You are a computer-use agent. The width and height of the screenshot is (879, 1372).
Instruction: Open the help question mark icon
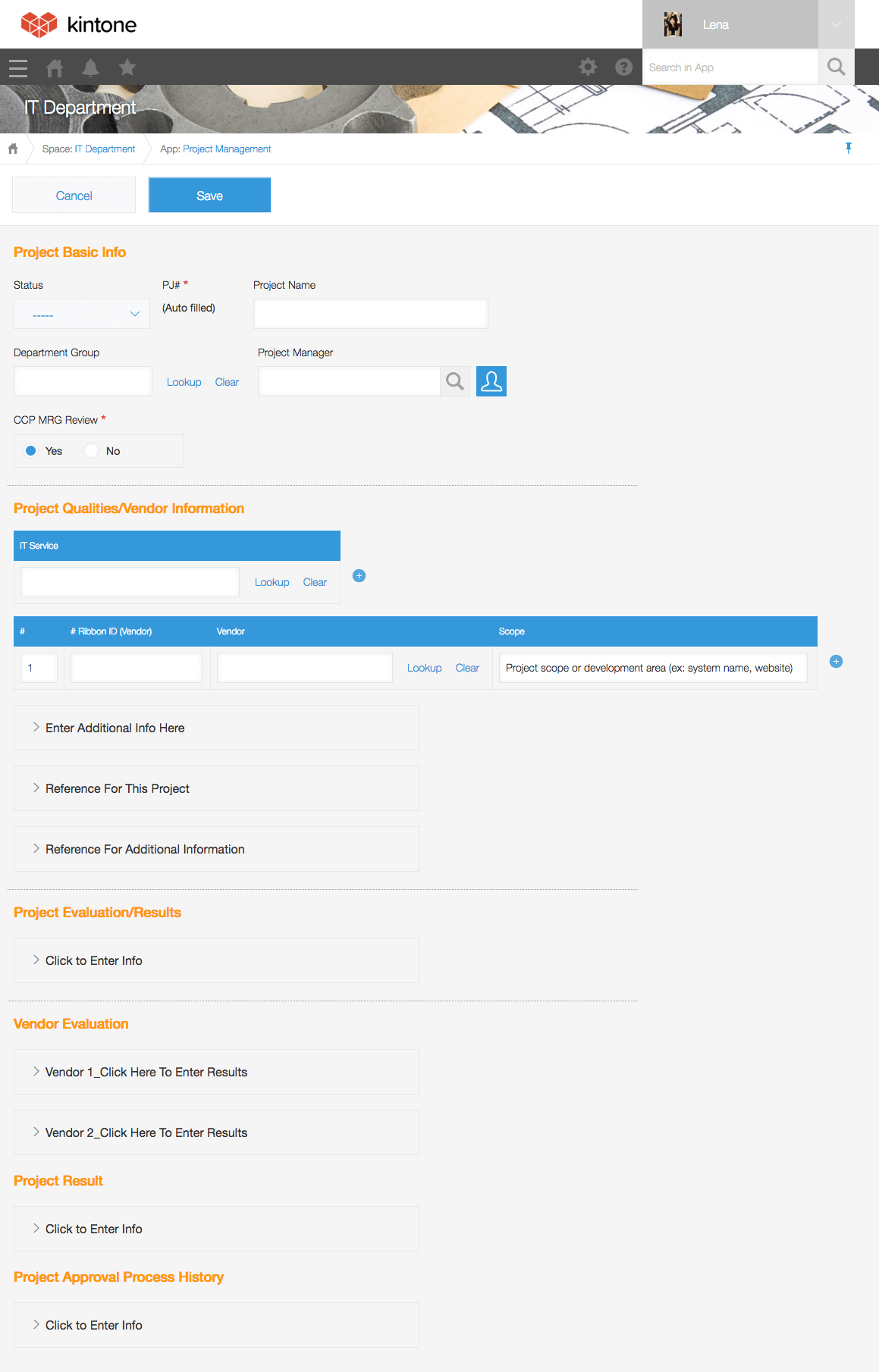click(x=623, y=67)
